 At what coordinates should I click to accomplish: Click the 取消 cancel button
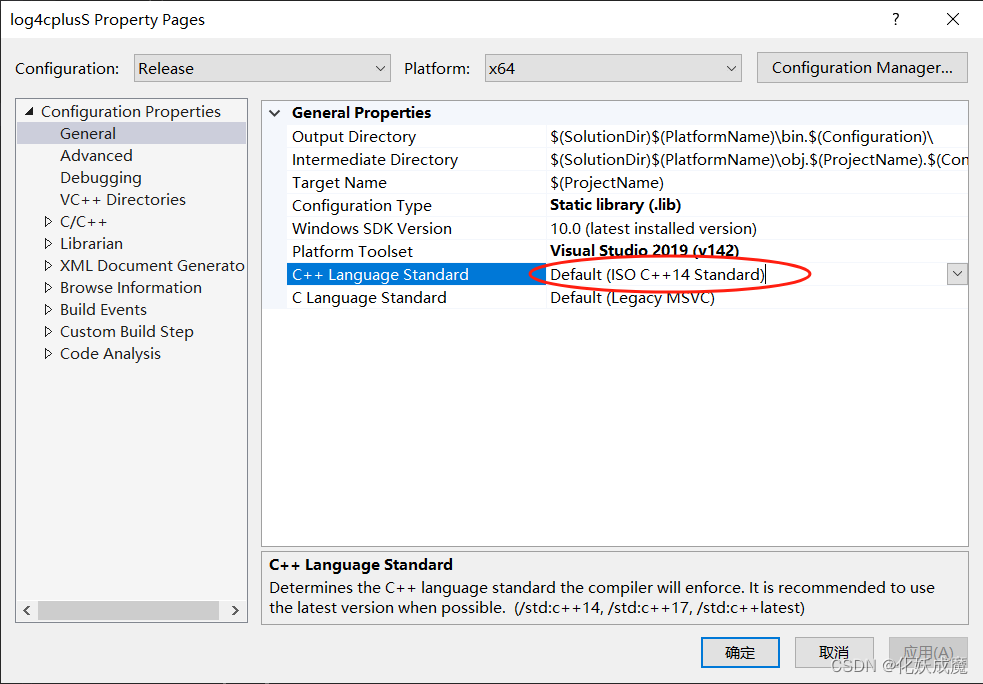tap(834, 652)
